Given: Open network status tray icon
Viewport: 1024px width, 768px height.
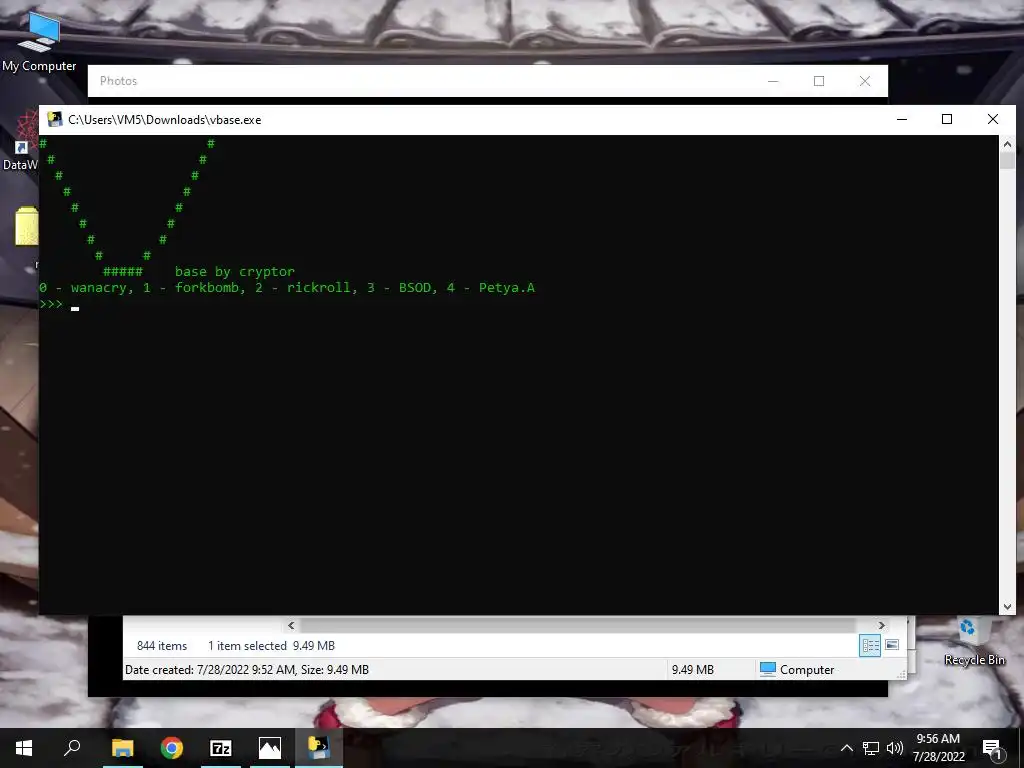Looking at the screenshot, I should click(871, 748).
